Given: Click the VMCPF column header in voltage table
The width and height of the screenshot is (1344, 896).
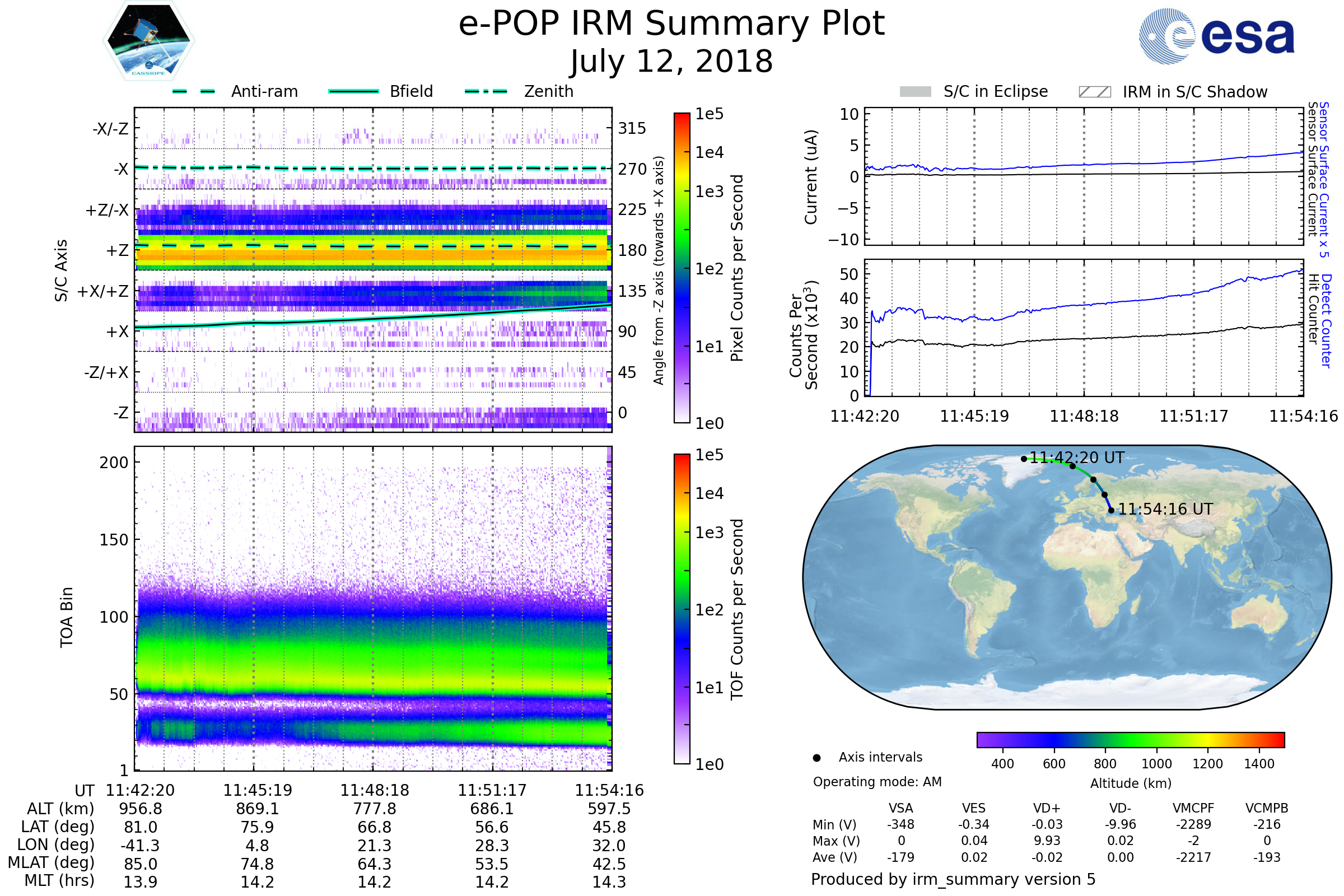Looking at the screenshot, I should 1193,808.
